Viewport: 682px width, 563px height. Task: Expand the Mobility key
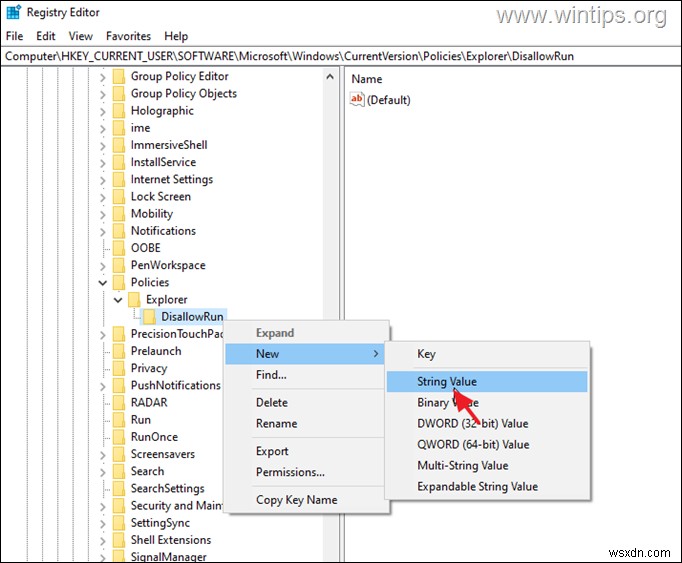coord(103,214)
